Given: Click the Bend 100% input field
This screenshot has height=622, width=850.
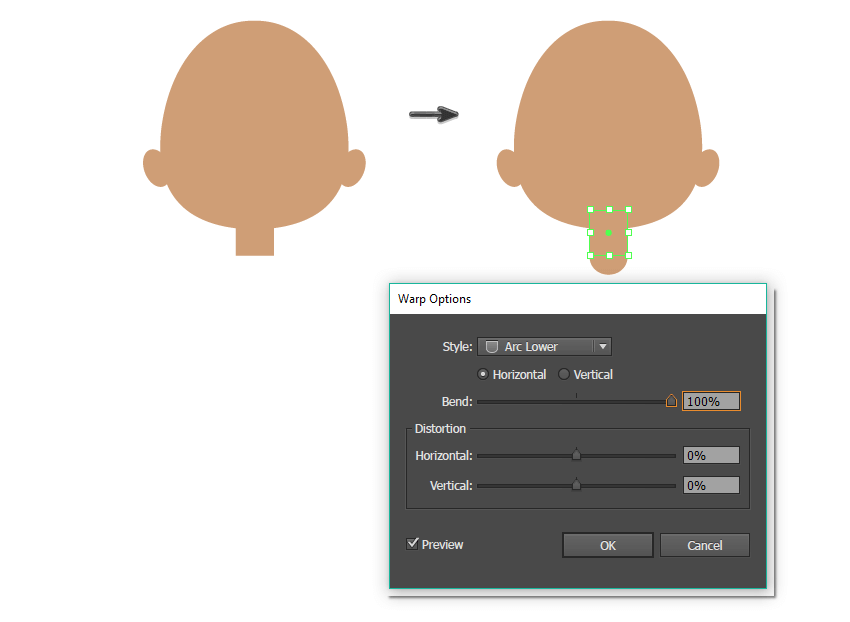Looking at the screenshot, I should pyautogui.click(x=711, y=401).
